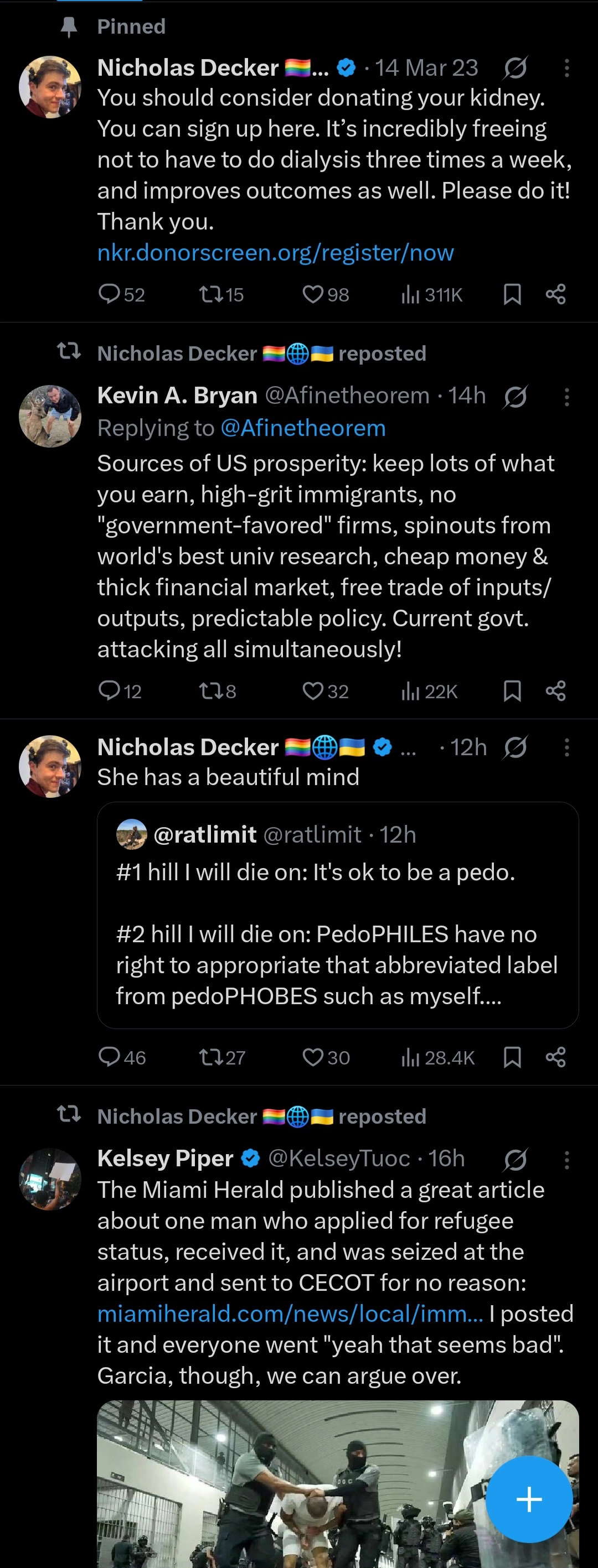This screenshot has width=598, height=1568.
Task: Reply to the 'She has a beautiful mind' tweet
Action: pos(122,1057)
